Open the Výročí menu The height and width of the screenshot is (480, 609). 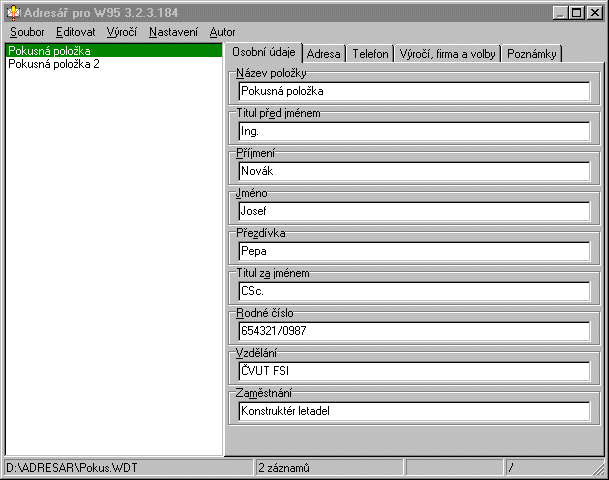click(x=122, y=32)
